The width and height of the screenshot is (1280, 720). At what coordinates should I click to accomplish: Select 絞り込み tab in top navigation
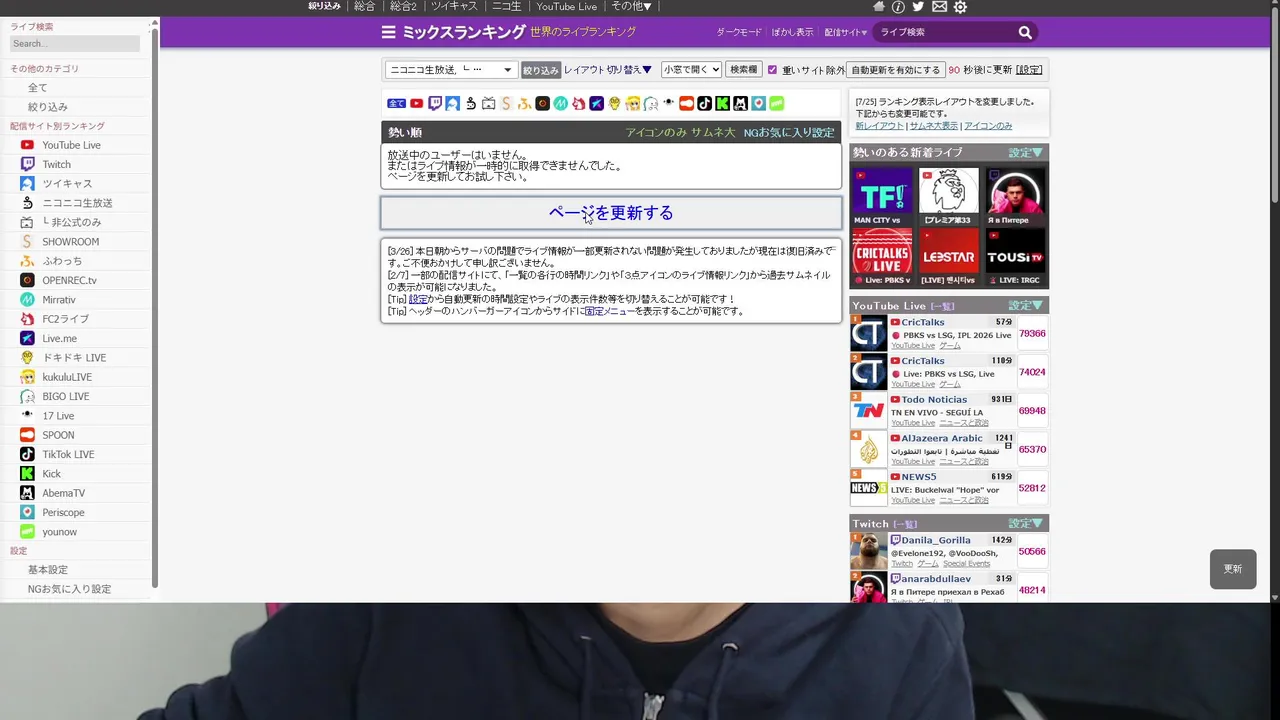(x=324, y=6)
